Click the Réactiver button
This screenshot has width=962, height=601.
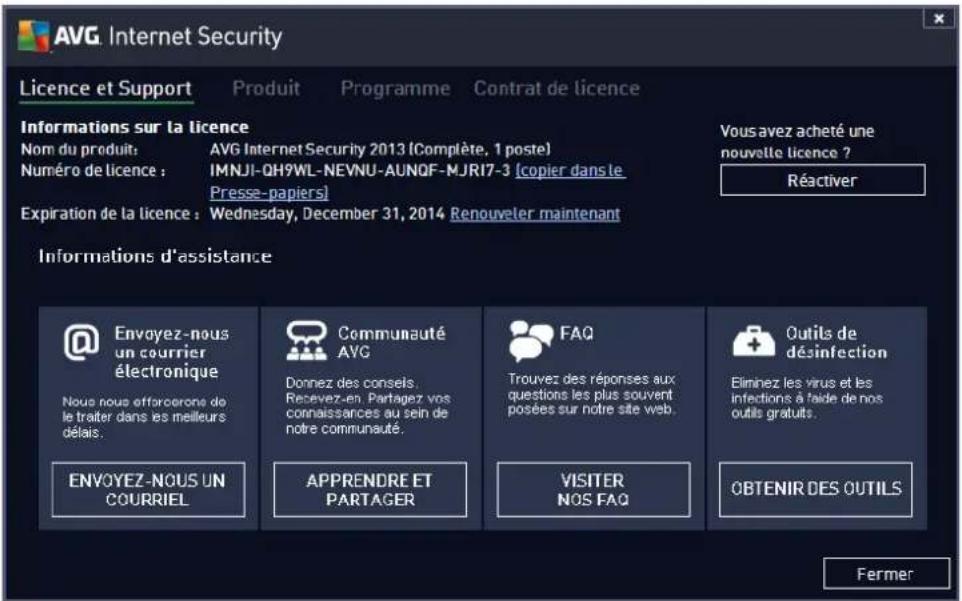(x=823, y=180)
